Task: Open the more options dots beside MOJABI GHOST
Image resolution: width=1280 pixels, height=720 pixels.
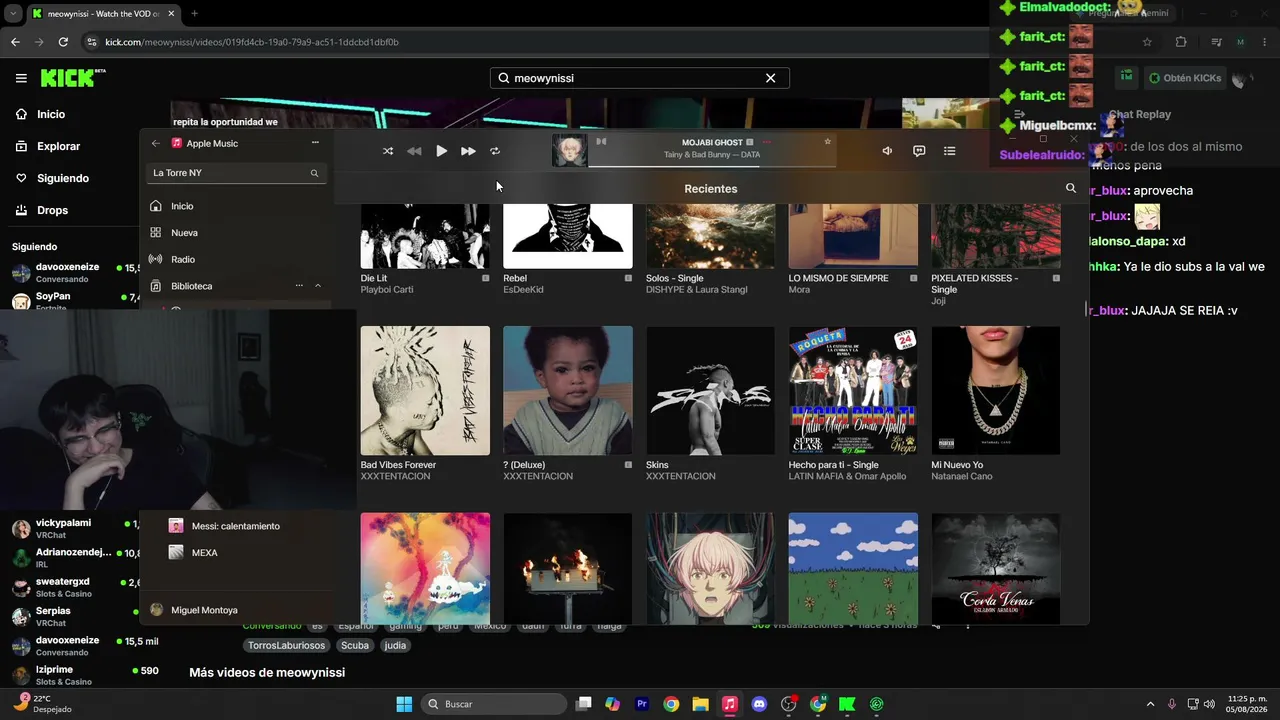Action: tap(767, 142)
